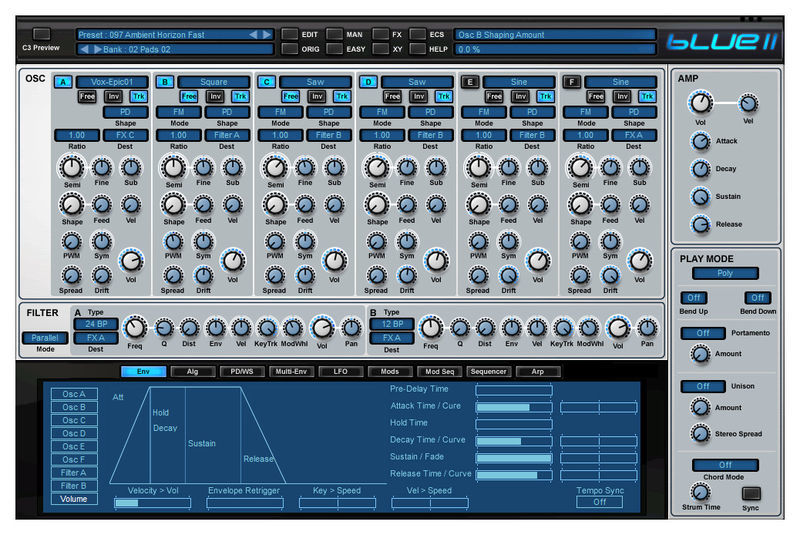Screen dimensions: 800x535
Task: Open oscillator A destination FX C
Action: pos(125,135)
